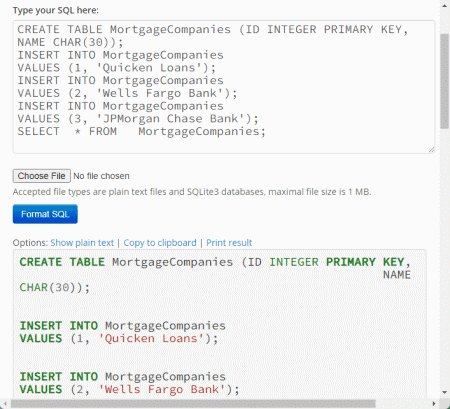Click the vertical scrollbar down arrow
The width and height of the screenshot is (450, 409).
[x=445, y=392]
